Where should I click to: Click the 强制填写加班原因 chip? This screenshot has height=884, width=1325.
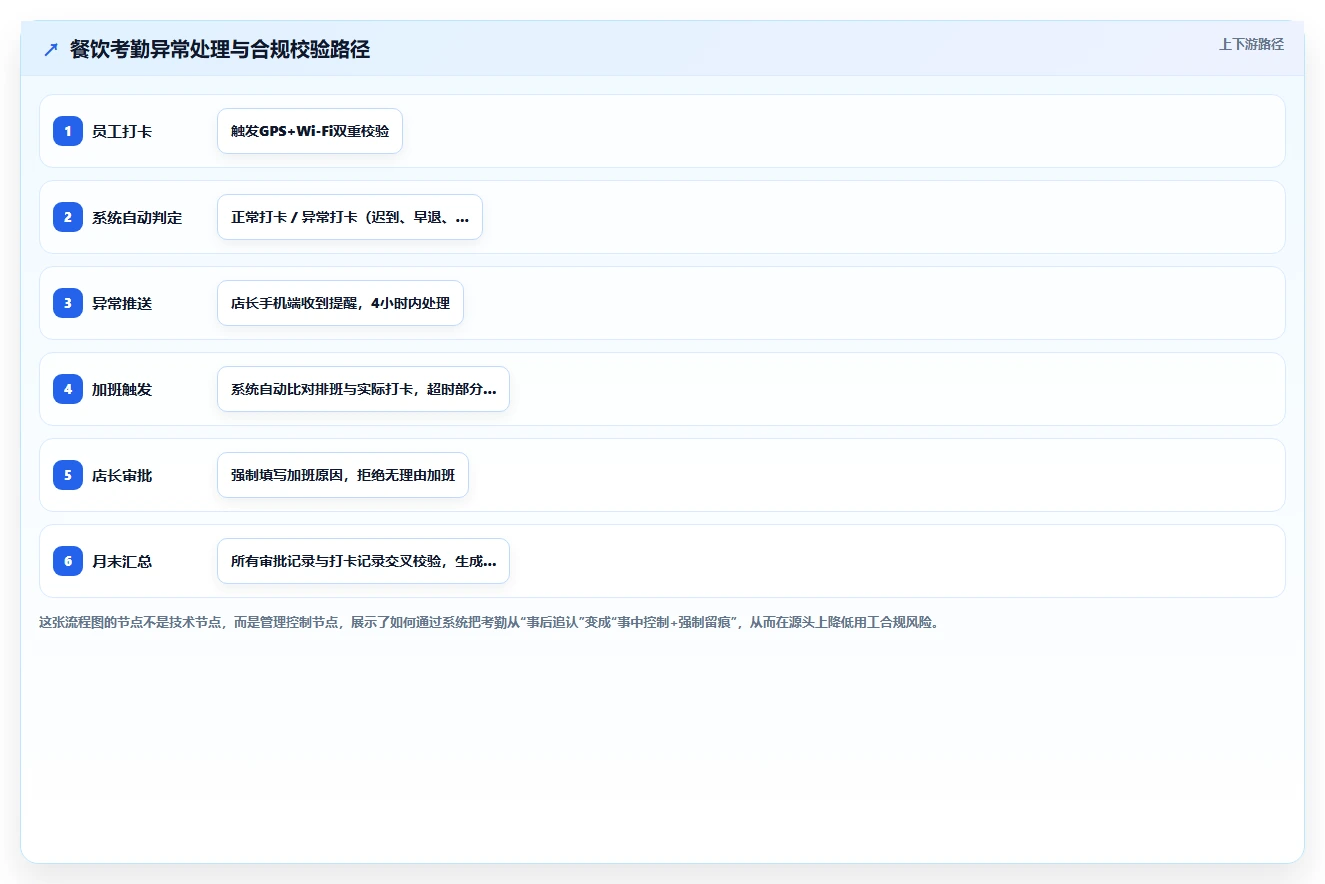pos(343,475)
